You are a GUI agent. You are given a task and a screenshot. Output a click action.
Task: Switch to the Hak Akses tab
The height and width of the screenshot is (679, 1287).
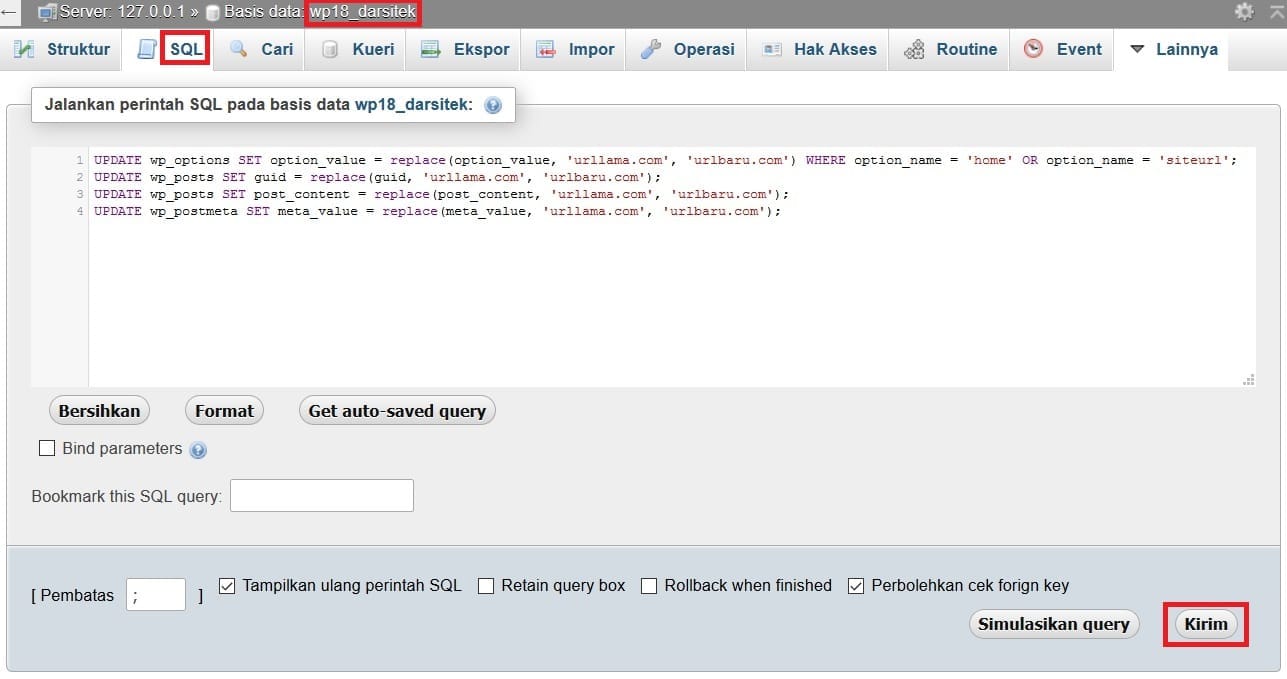[x=818, y=49]
